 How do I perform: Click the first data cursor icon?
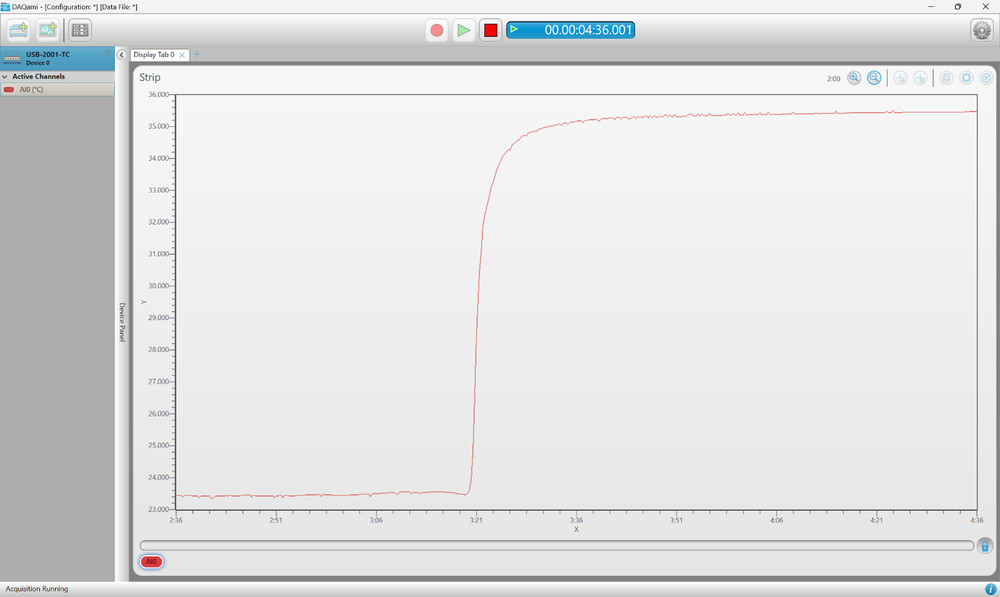pos(900,78)
